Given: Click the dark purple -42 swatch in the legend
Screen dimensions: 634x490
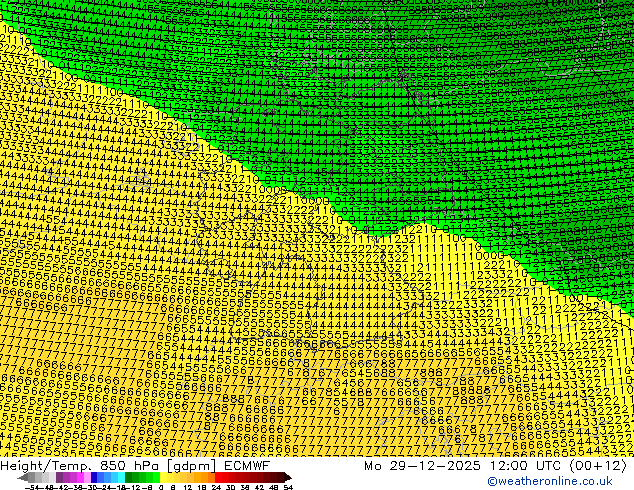Looking at the screenshot, I should coord(59,477).
